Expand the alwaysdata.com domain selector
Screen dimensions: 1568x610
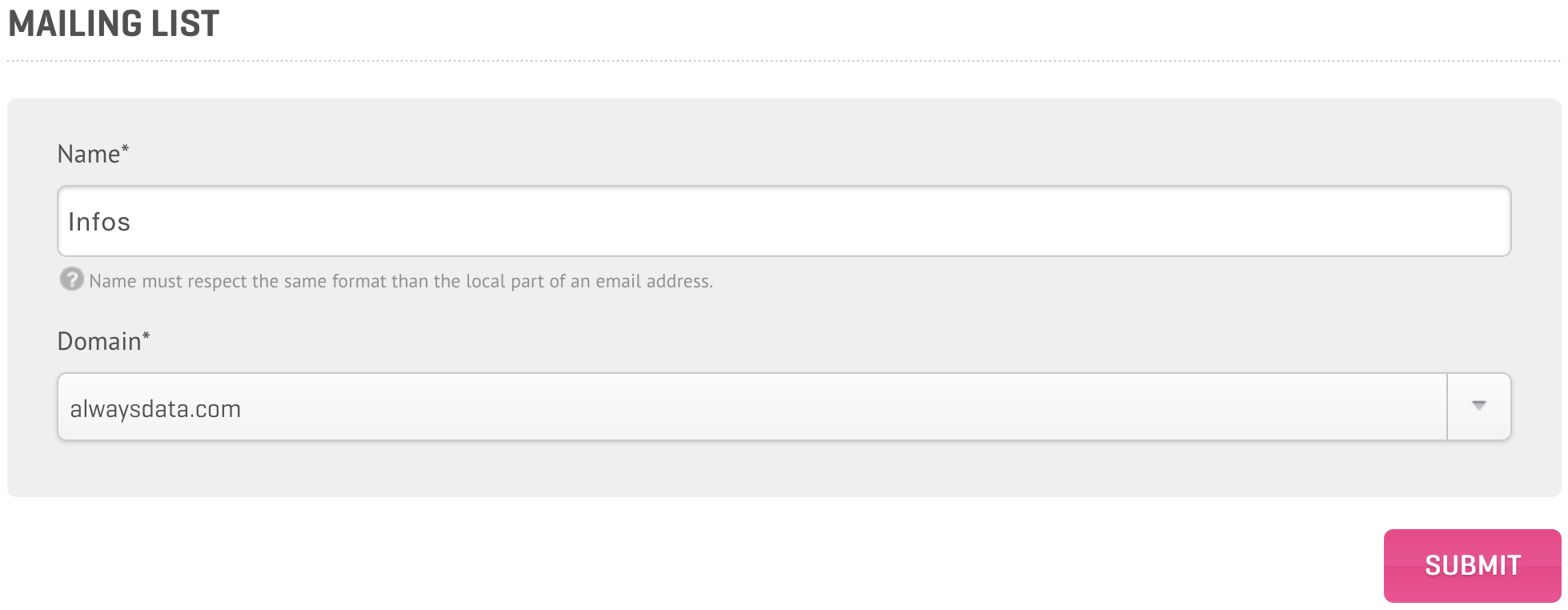point(784,407)
